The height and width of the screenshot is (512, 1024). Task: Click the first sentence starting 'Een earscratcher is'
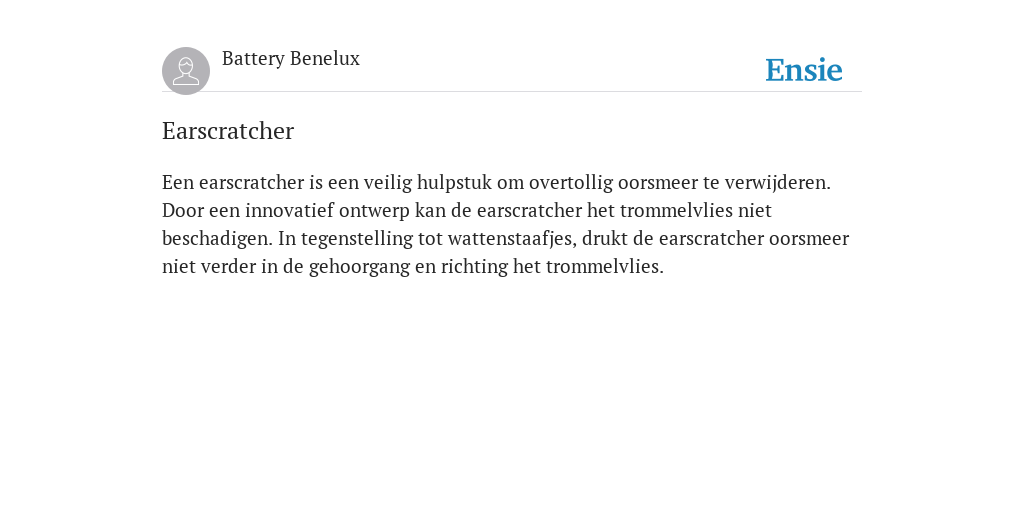point(496,183)
